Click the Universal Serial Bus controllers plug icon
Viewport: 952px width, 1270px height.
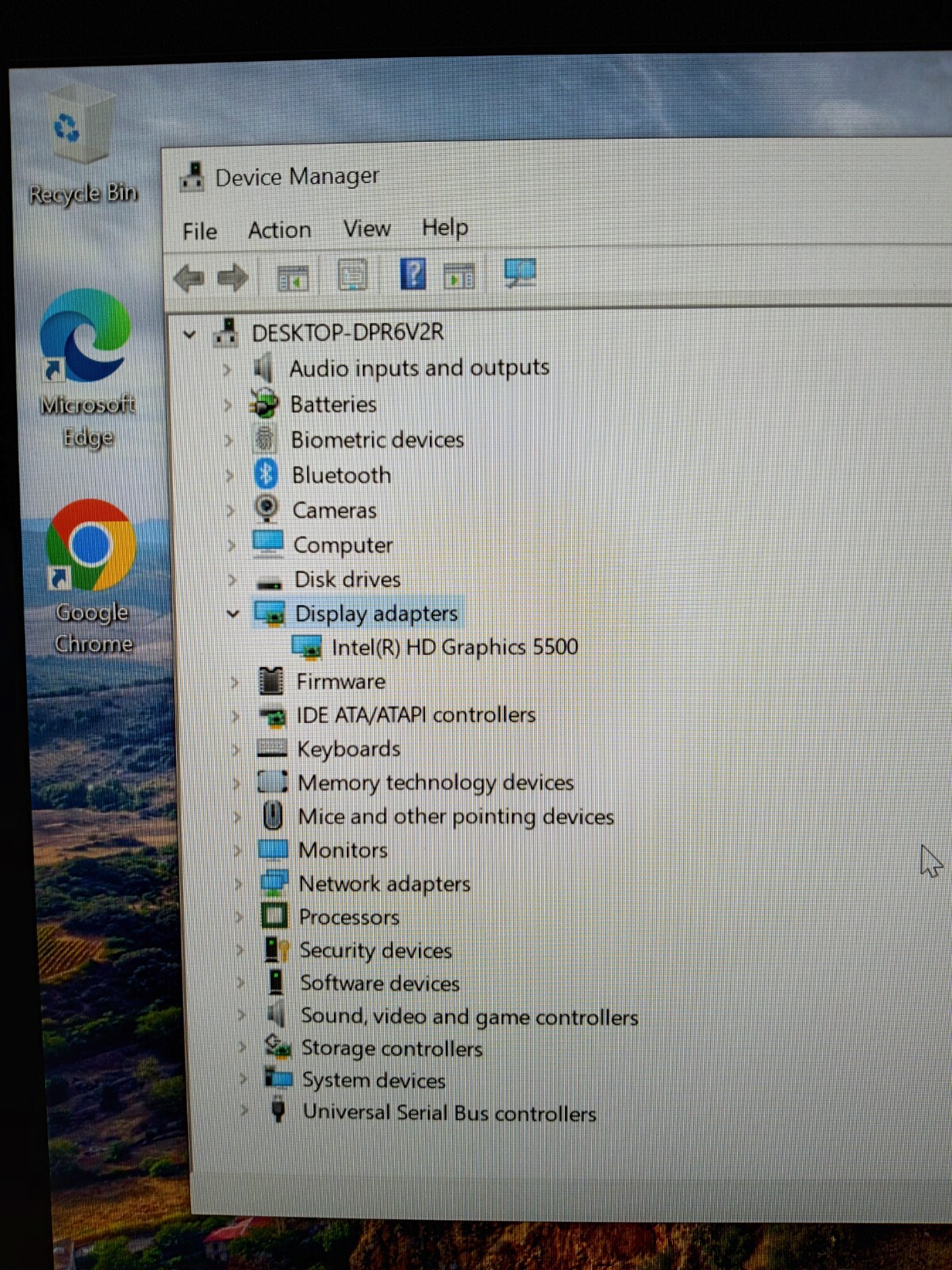click(278, 1109)
